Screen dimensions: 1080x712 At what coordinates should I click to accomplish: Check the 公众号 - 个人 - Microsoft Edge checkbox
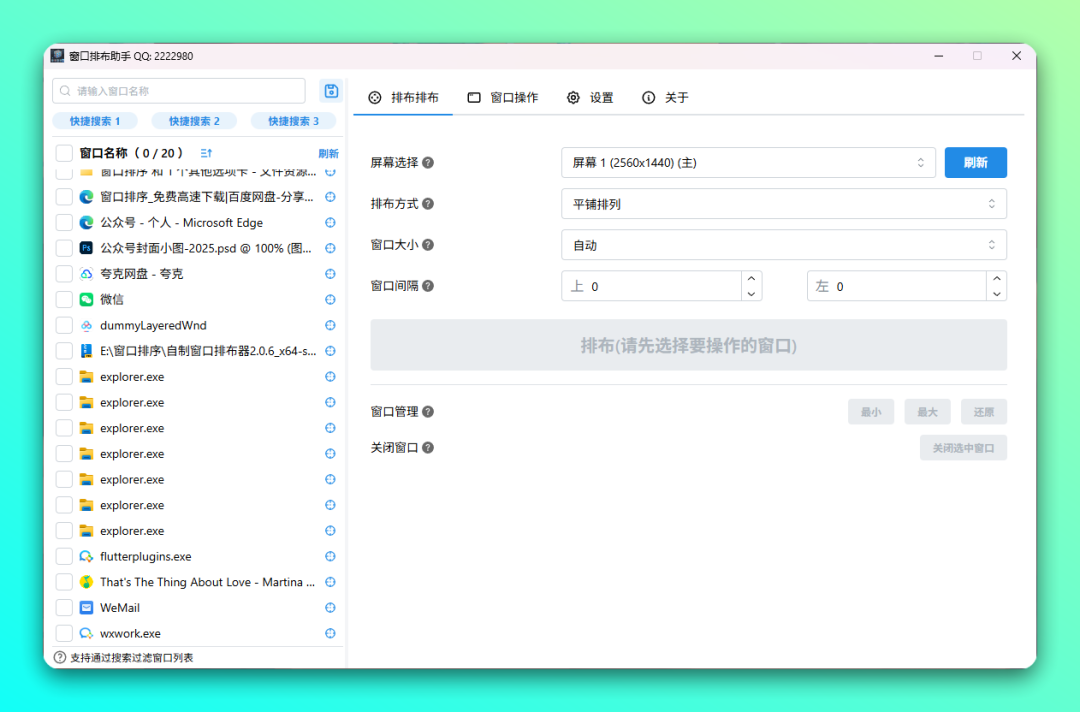click(64, 222)
